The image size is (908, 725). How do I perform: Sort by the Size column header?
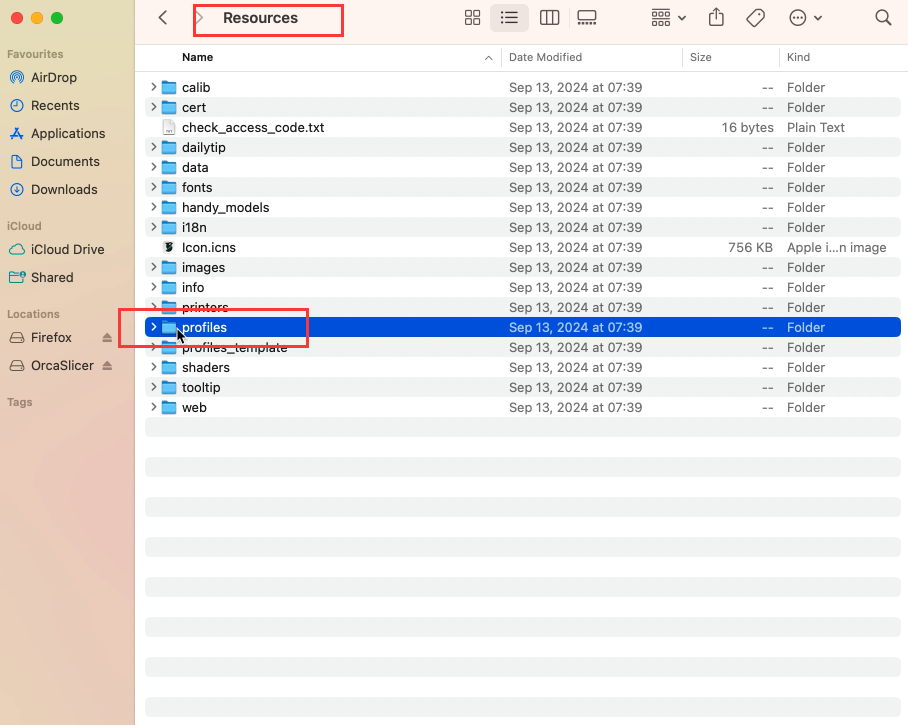pyautogui.click(x=700, y=57)
